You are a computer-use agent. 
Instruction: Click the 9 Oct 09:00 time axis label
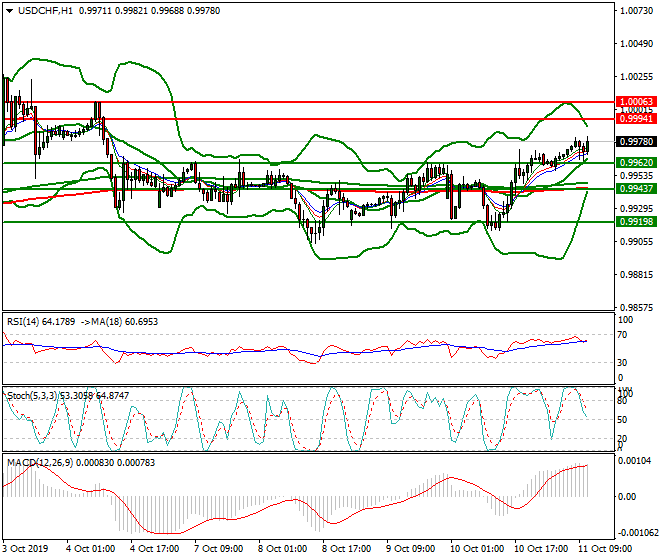point(410,549)
